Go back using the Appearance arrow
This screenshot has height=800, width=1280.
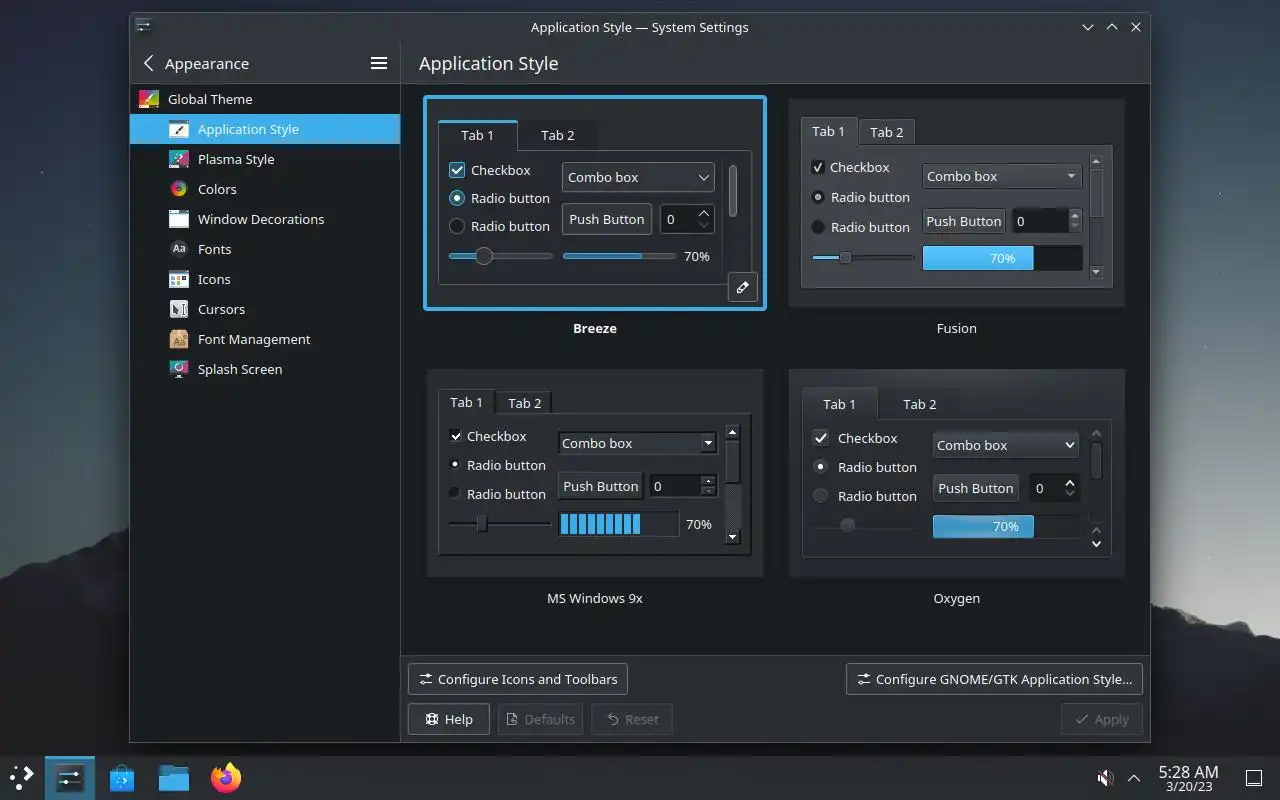tap(149, 63)
